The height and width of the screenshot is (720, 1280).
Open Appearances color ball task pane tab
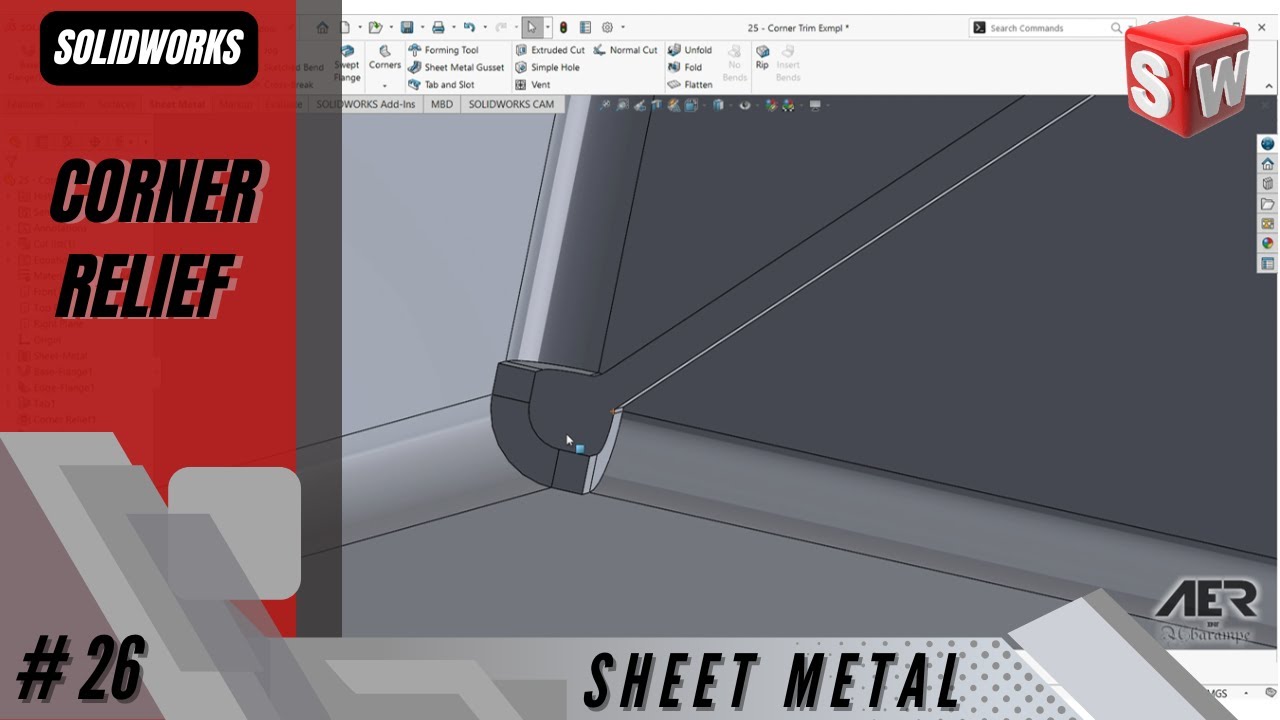1268,243
